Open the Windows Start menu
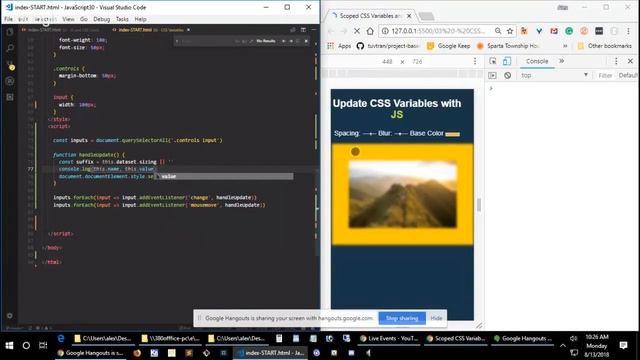640x360 pixels. coord(9,346)
